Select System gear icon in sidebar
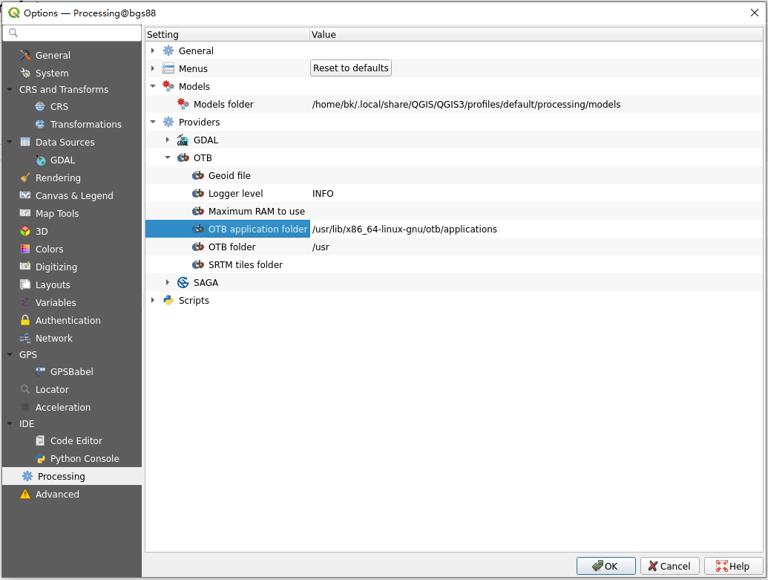Viewport: 768px width, 580px height. [25, 73]
